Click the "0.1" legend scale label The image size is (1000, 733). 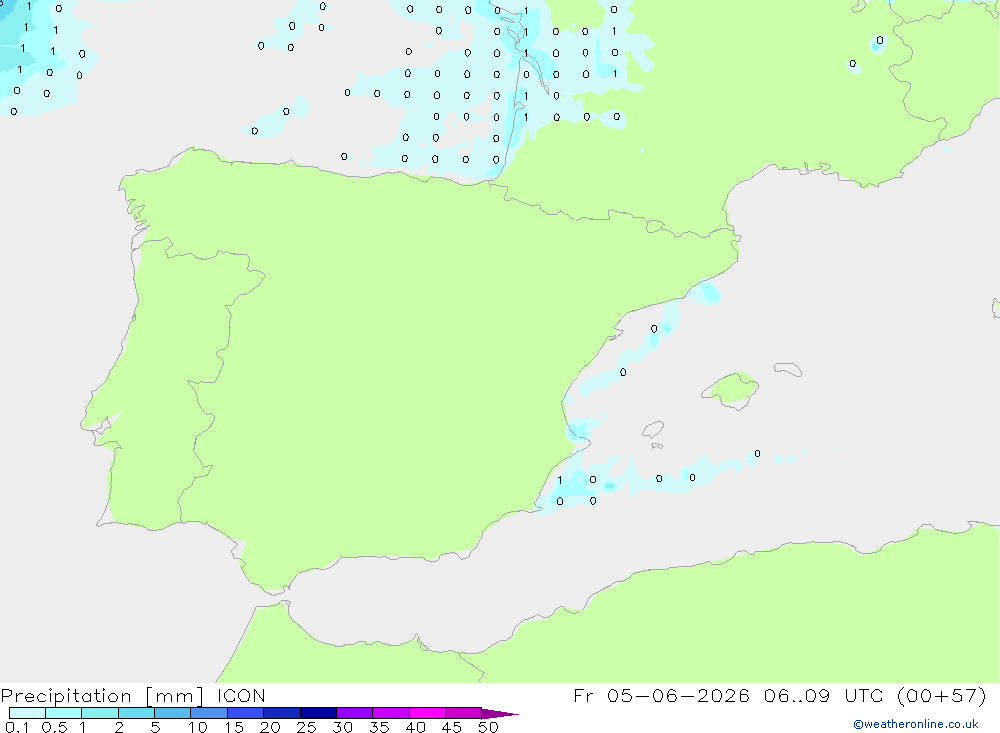point(17,727)
